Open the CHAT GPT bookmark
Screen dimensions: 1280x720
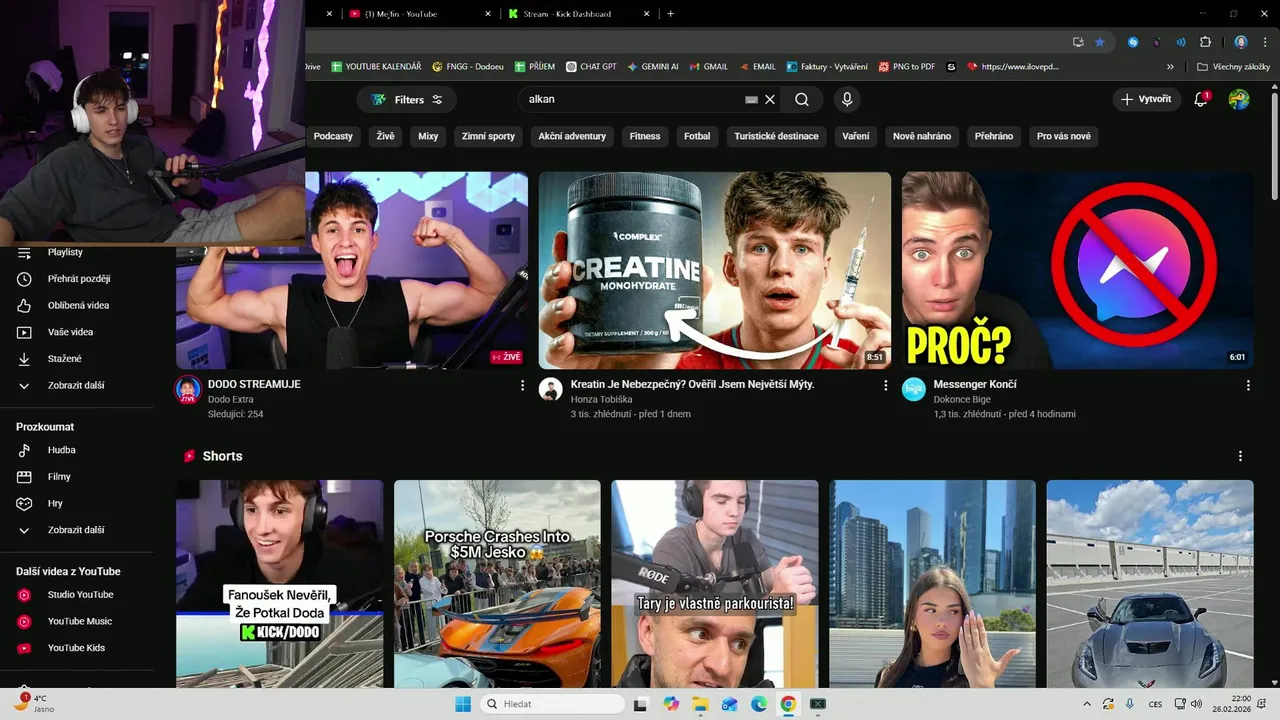pos(591,67)
